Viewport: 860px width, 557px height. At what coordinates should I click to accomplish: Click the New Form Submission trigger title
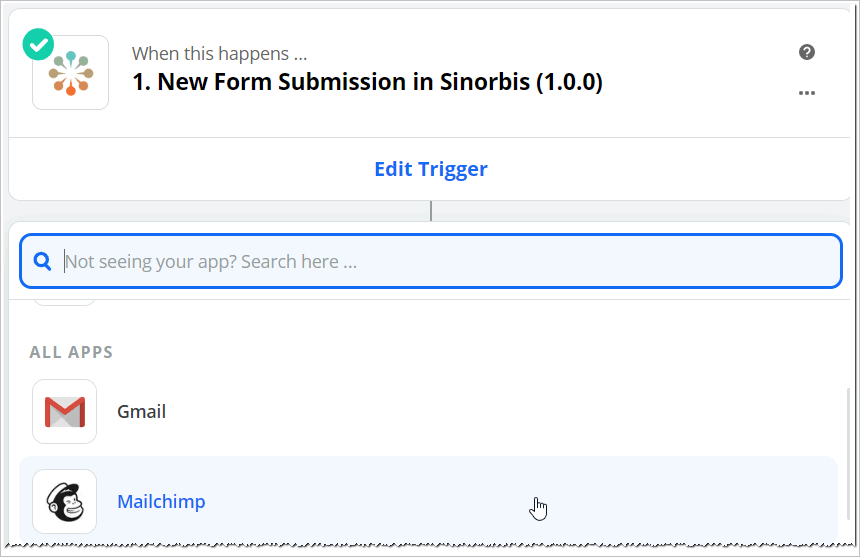(367, 82)
